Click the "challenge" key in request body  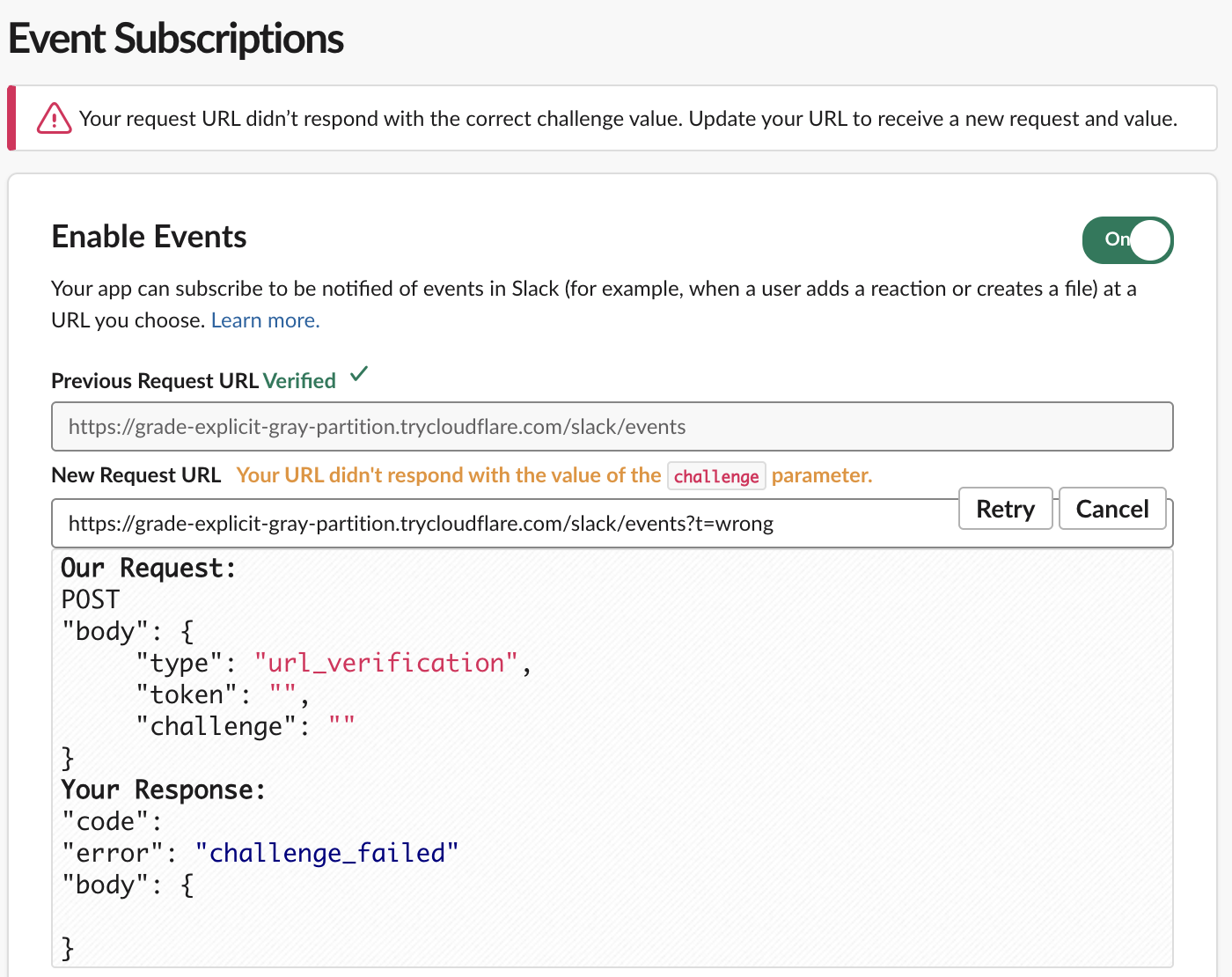tap(216, 727)
